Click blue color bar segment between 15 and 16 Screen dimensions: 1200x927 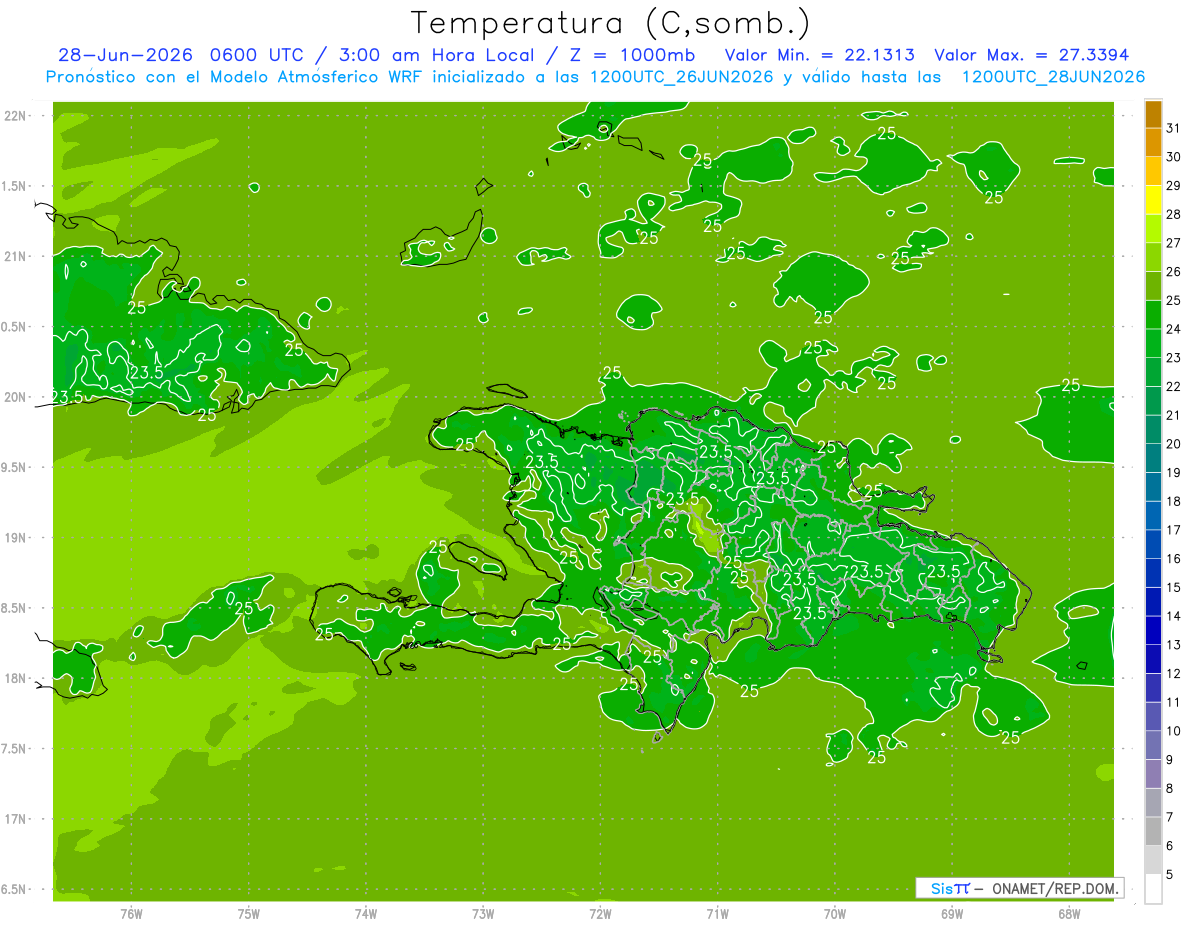point(1153,574)
